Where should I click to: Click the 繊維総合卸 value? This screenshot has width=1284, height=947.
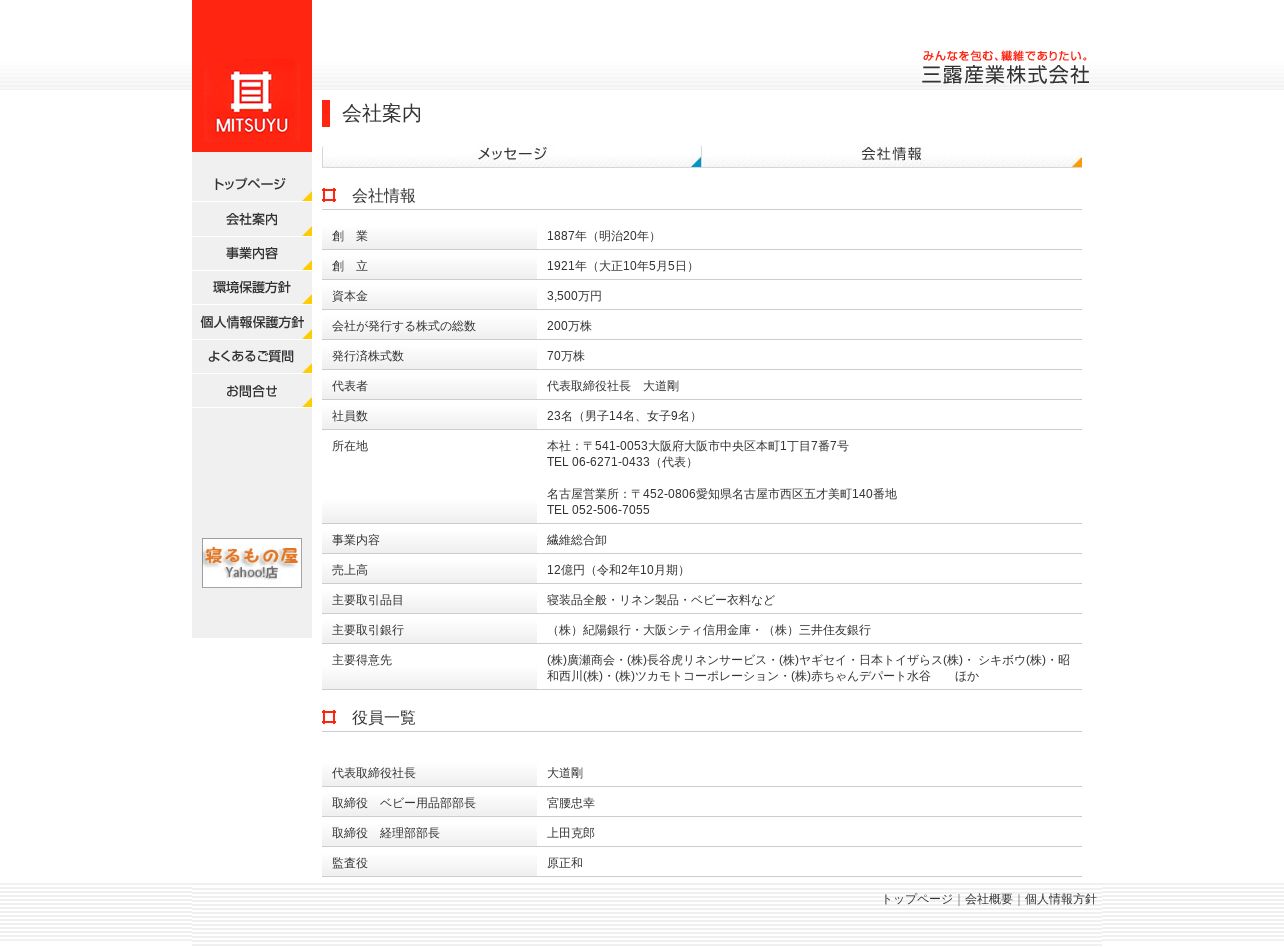point(577,540)
